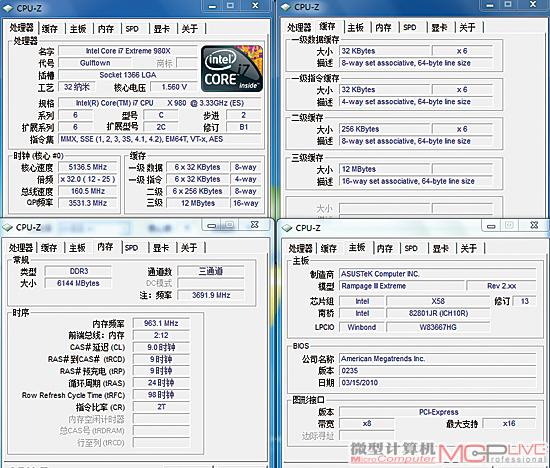Click the multiplier value x 32.0 ( 12 - 25 )
Image resolution: width=550 pixels, height=468 pixels.
(x=88, y=179)
